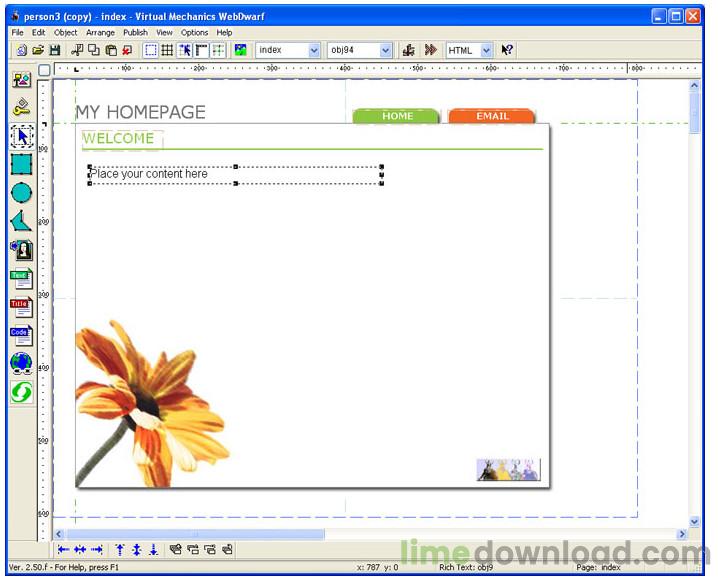
Task: Choose the rectangle shape tool
Action: tap(21, 164)
